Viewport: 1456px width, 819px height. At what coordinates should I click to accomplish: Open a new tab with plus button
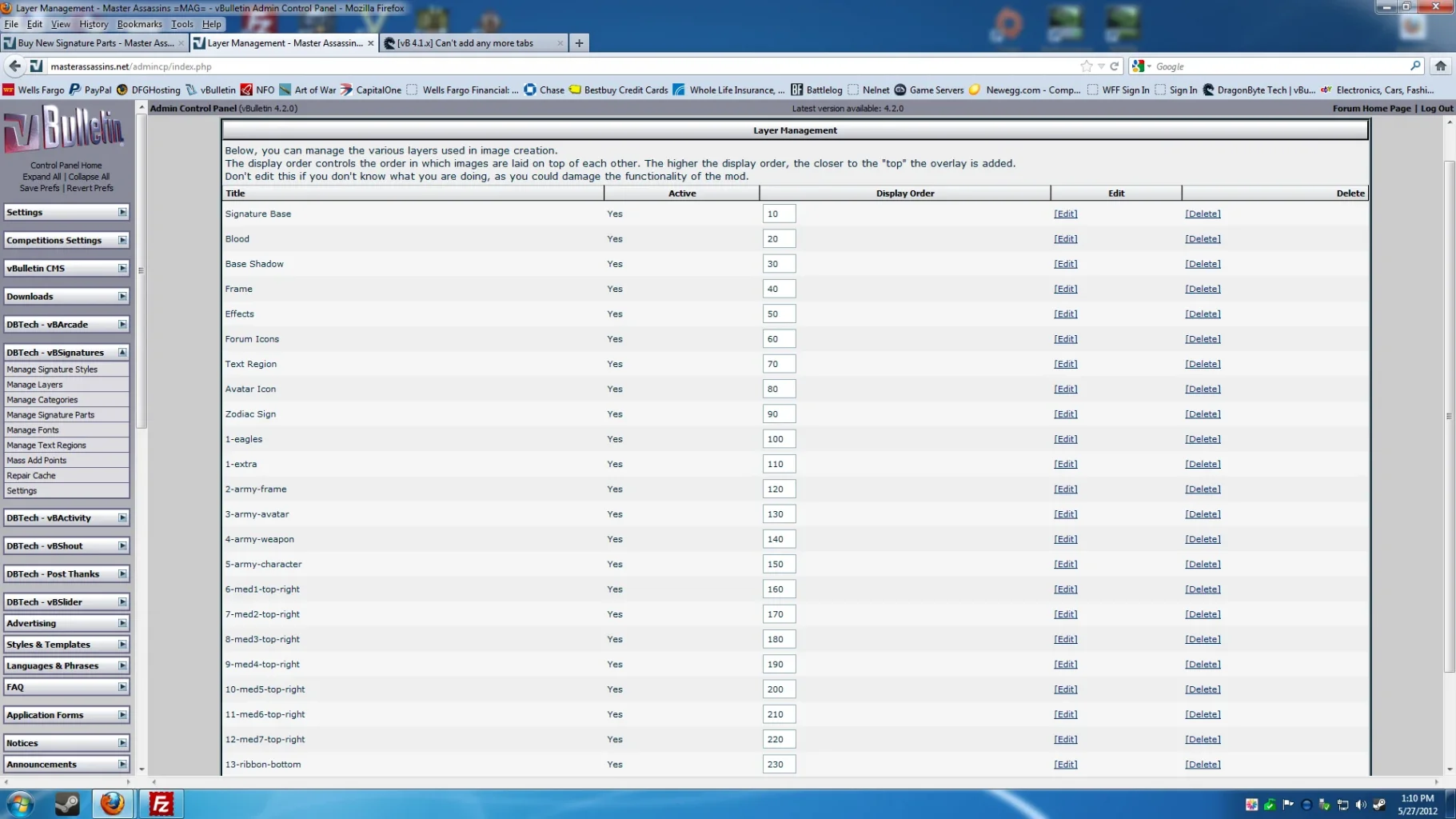[579, 43]
